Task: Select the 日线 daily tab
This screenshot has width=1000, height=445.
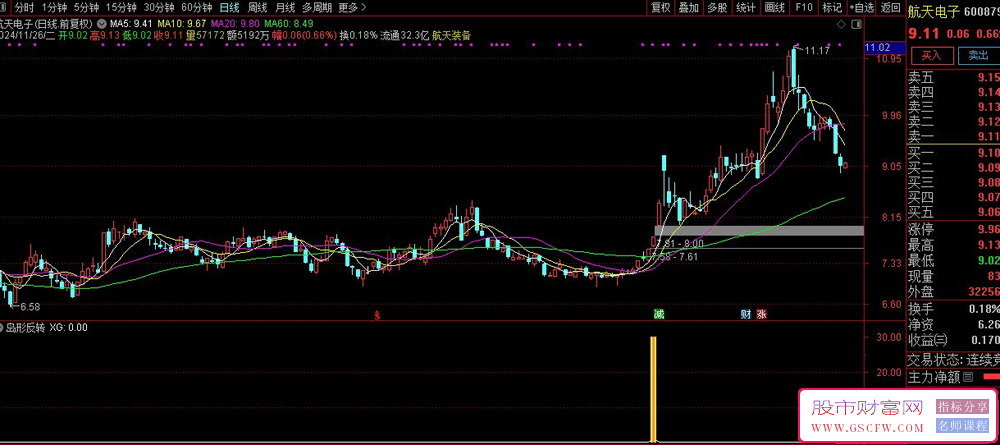Action: pos(230,8)
